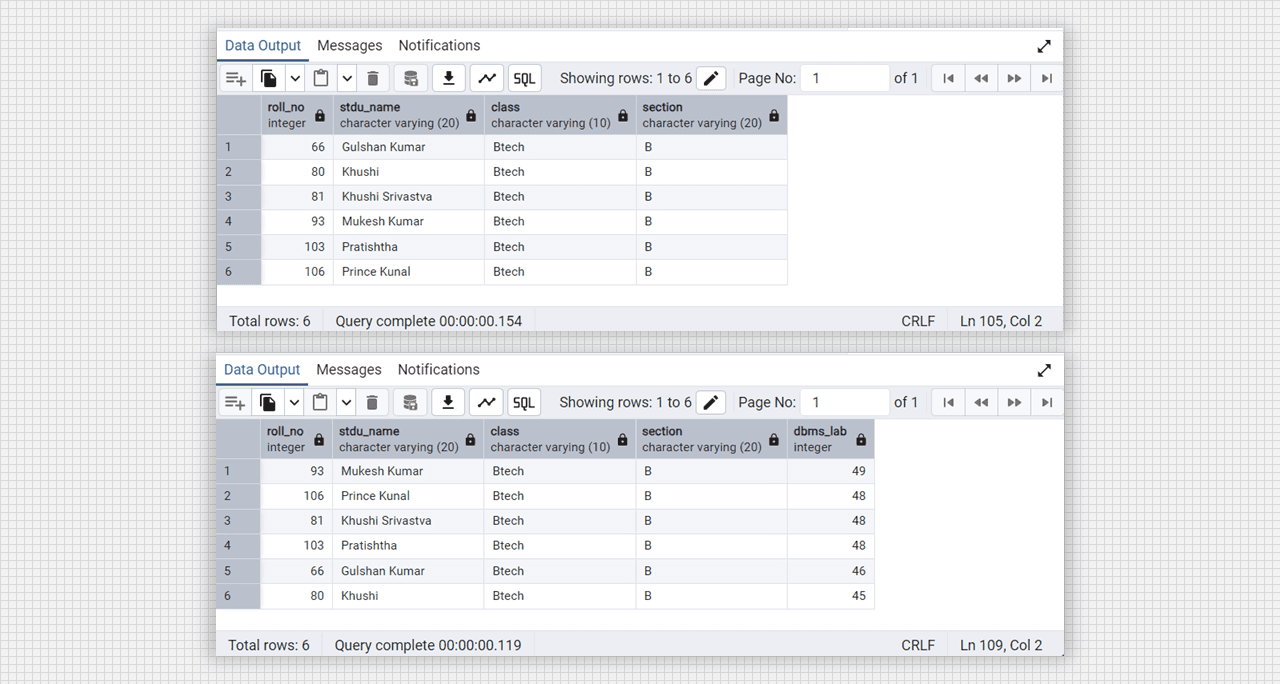Go to first page in bottom panel

click(948, 402)
